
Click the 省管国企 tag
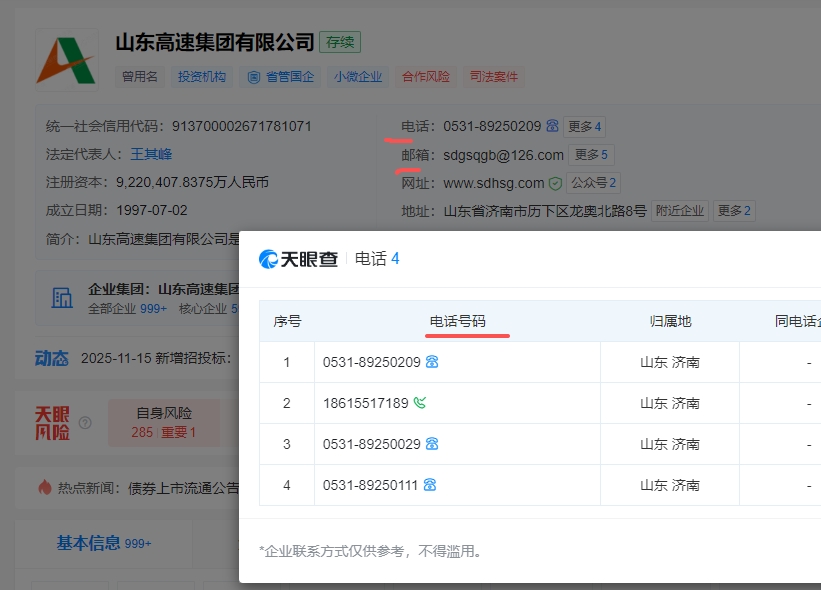pyautogui.click(x=280, y=77)
